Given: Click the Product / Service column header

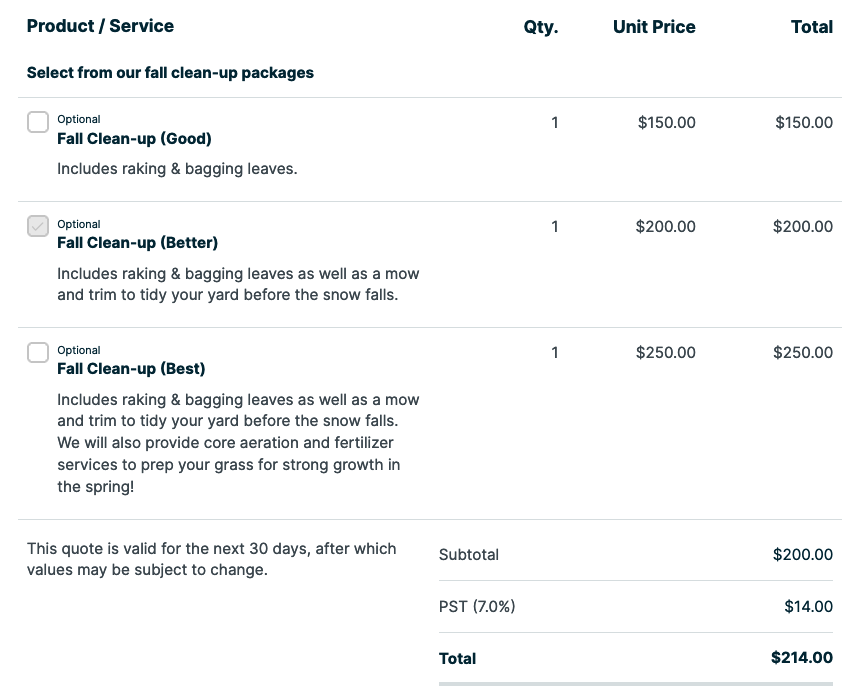Looking at the screenshot, I should (x=100, y=26).
